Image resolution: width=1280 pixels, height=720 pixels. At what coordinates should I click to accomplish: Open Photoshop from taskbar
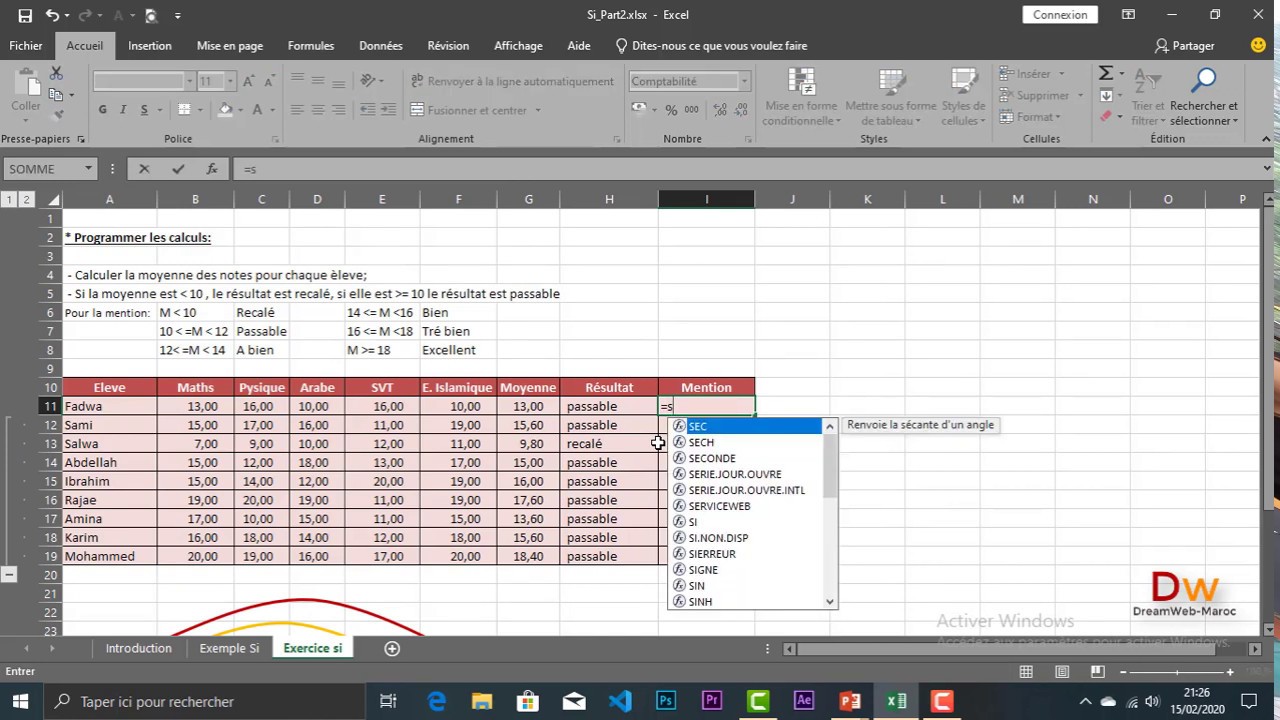[666, 701]
